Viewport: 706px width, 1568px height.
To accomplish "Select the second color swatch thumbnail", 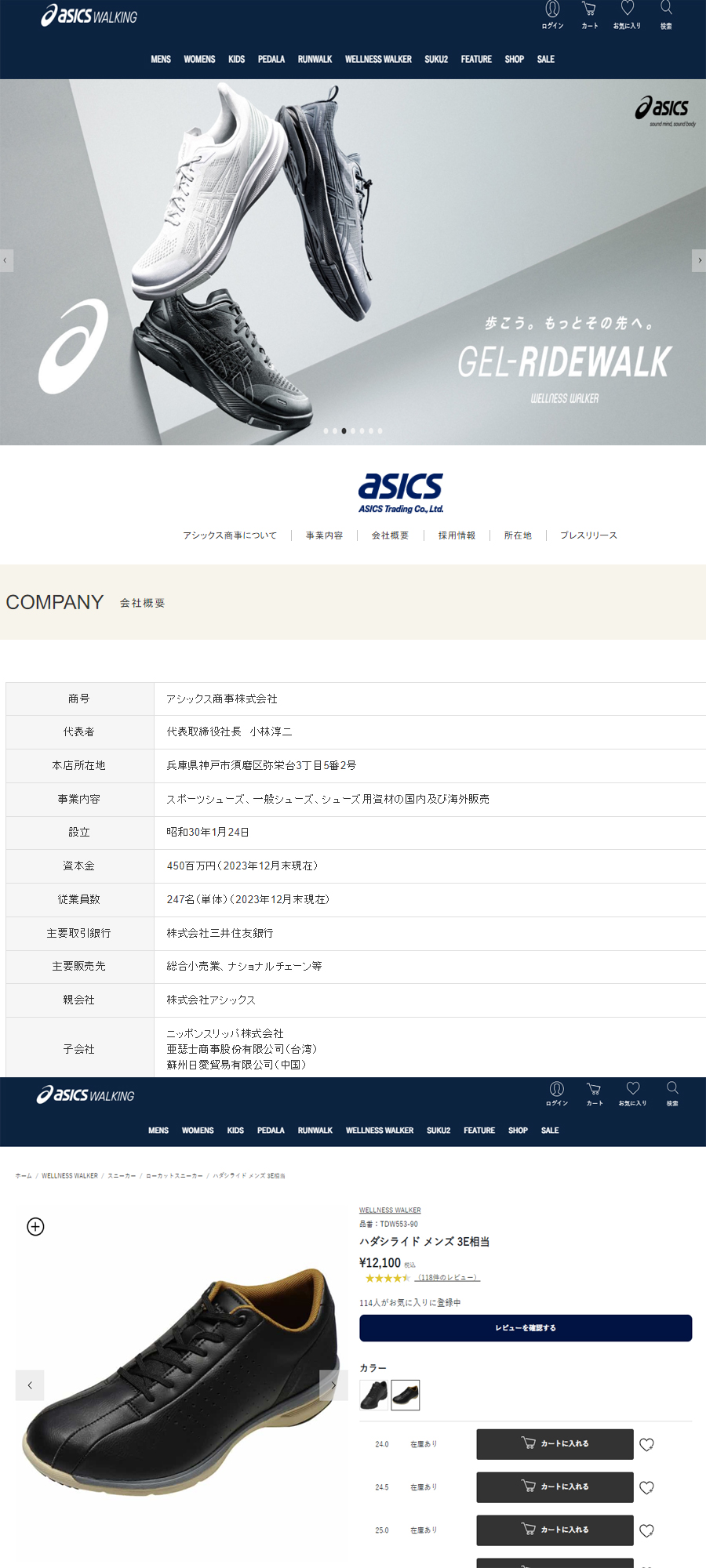I will (406, 1395).
